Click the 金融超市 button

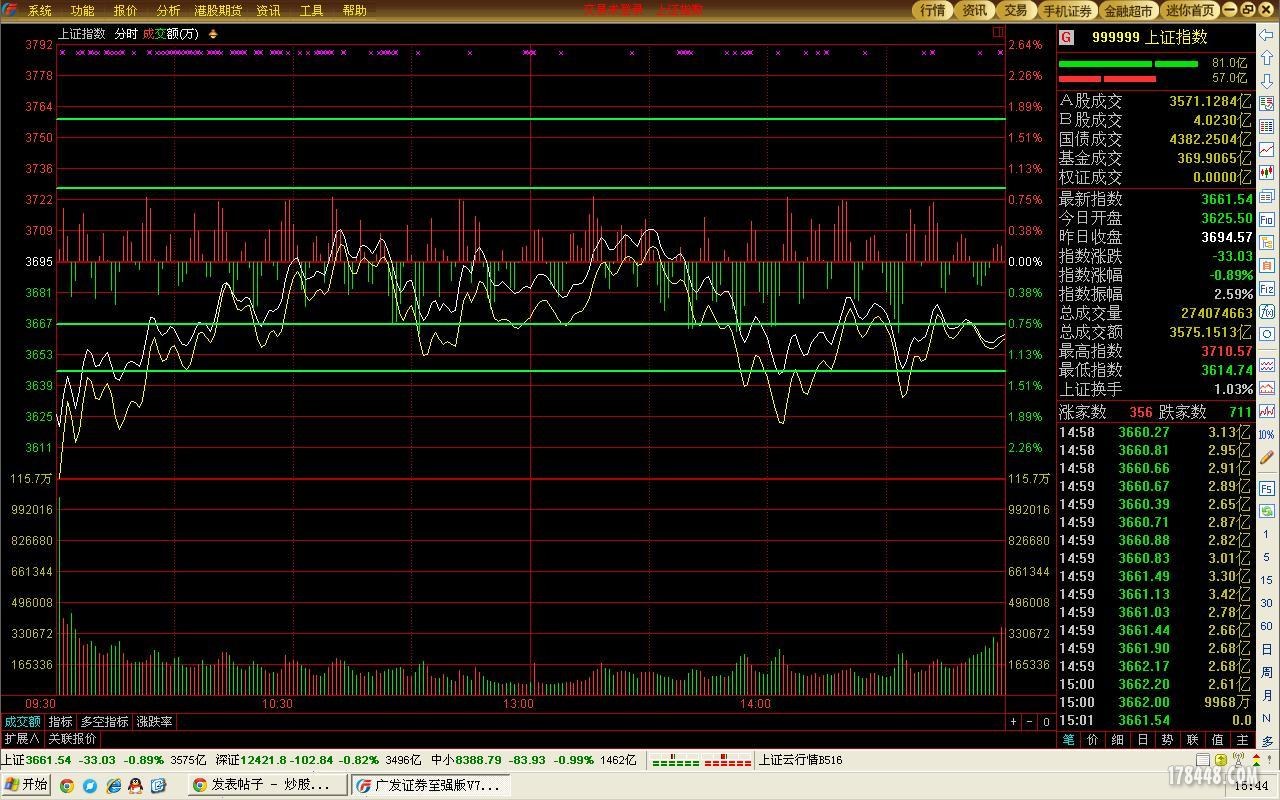click(1129, 10)
